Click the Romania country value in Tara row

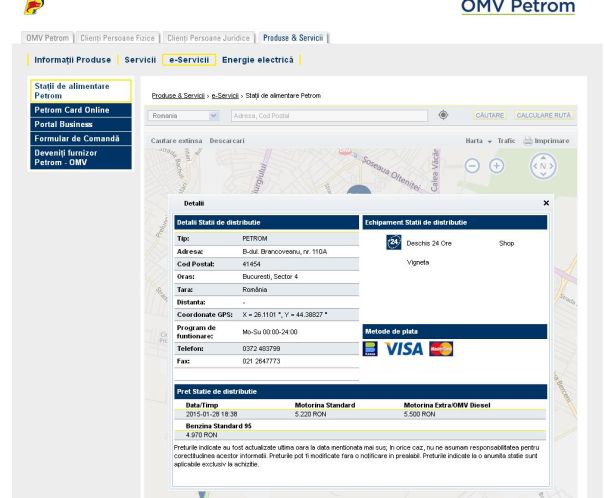point(255,289)
